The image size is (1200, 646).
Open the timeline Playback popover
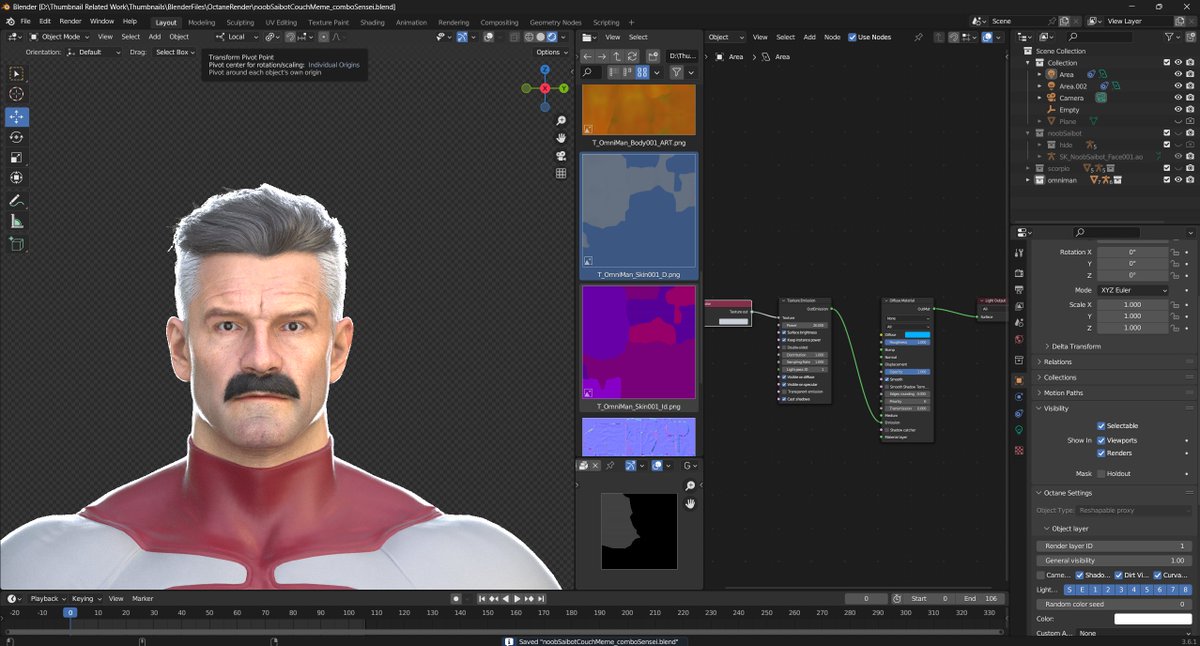coord(47,599)
